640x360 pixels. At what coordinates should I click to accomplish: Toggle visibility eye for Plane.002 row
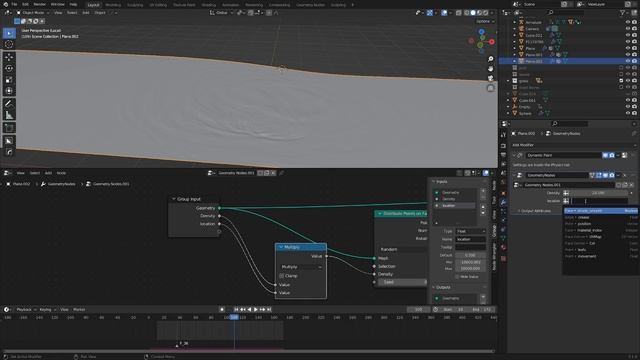(x=628, y=61)
